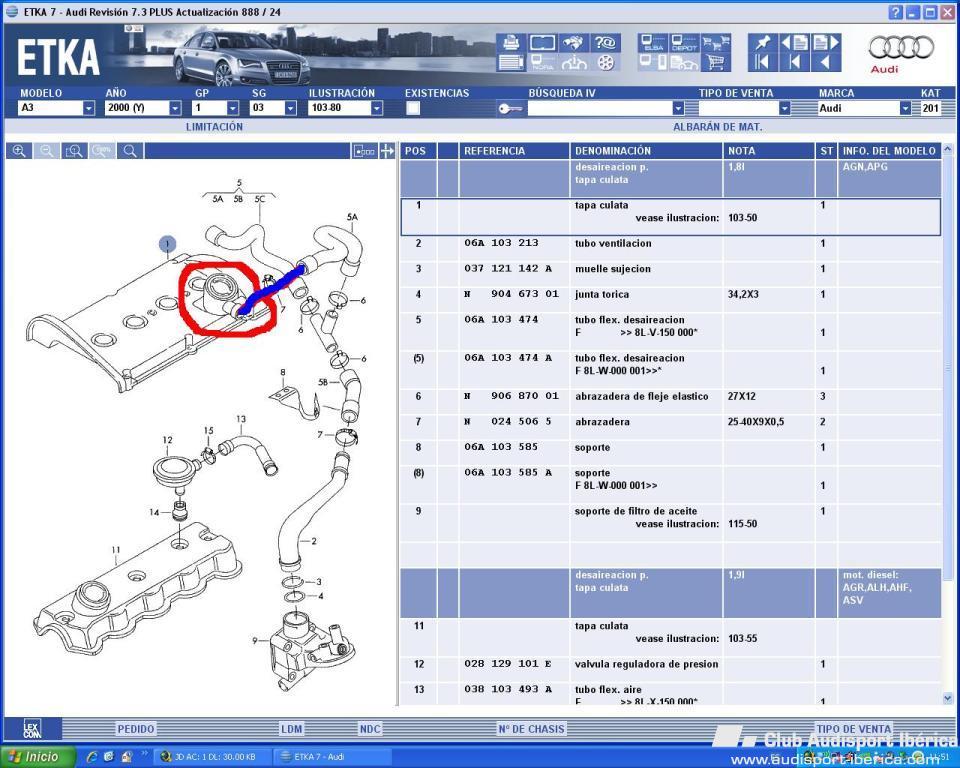Click the ST column header
This screenshot has width=960, height=768.
point(827,151)
